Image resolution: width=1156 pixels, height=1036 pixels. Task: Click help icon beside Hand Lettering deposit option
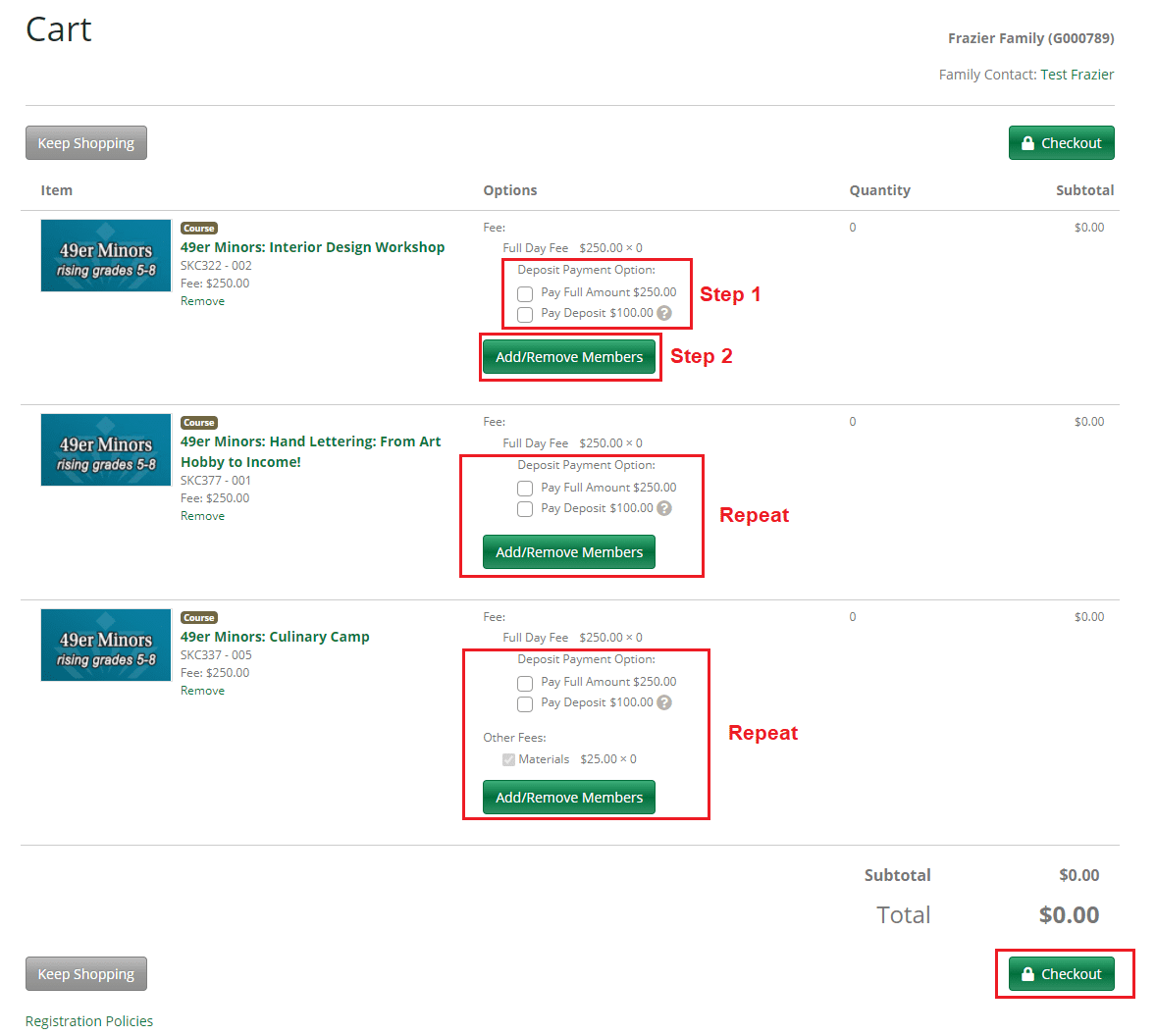click(664, 508)
